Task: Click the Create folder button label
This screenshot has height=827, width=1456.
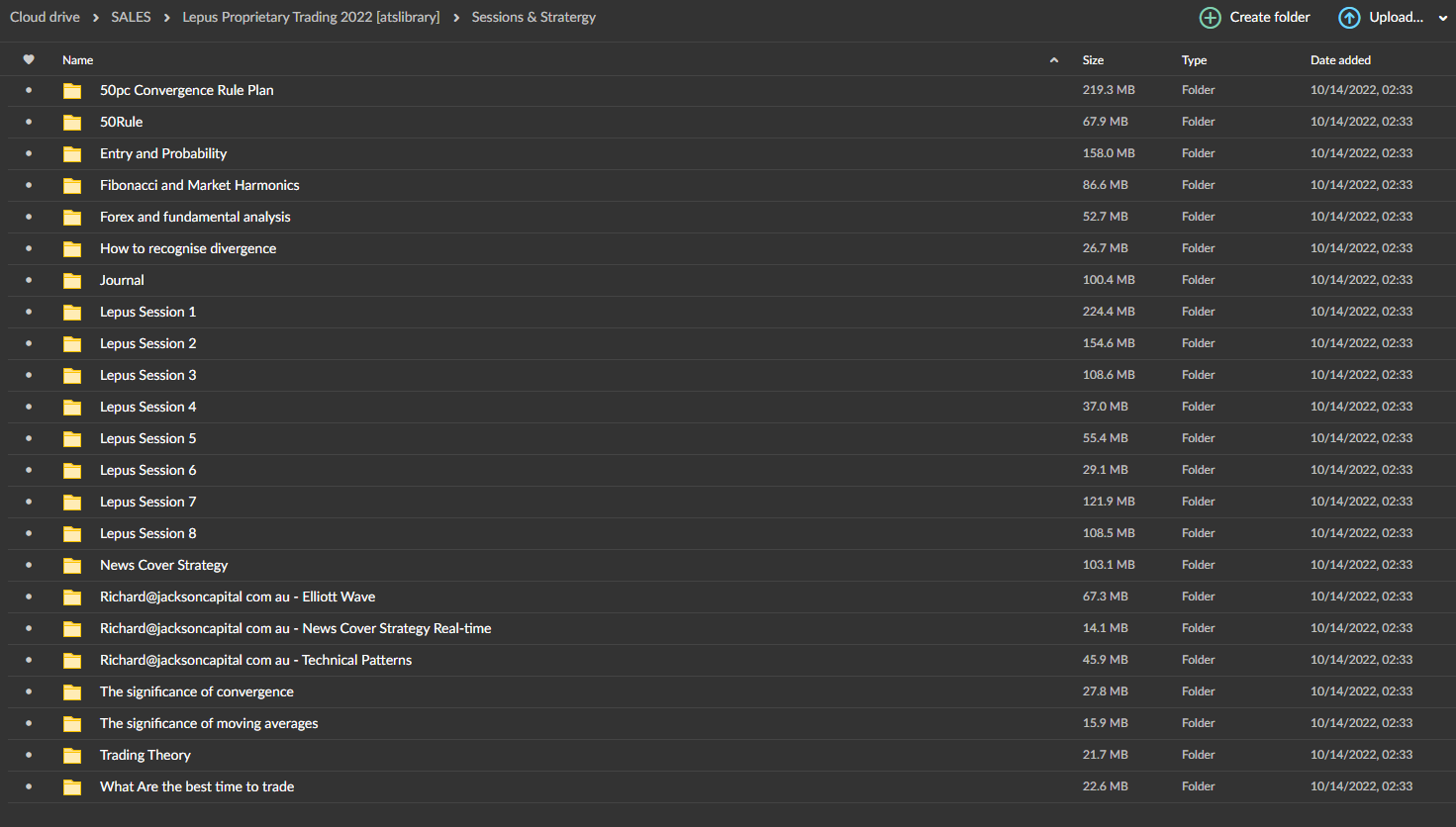Action: [1270, 17]
